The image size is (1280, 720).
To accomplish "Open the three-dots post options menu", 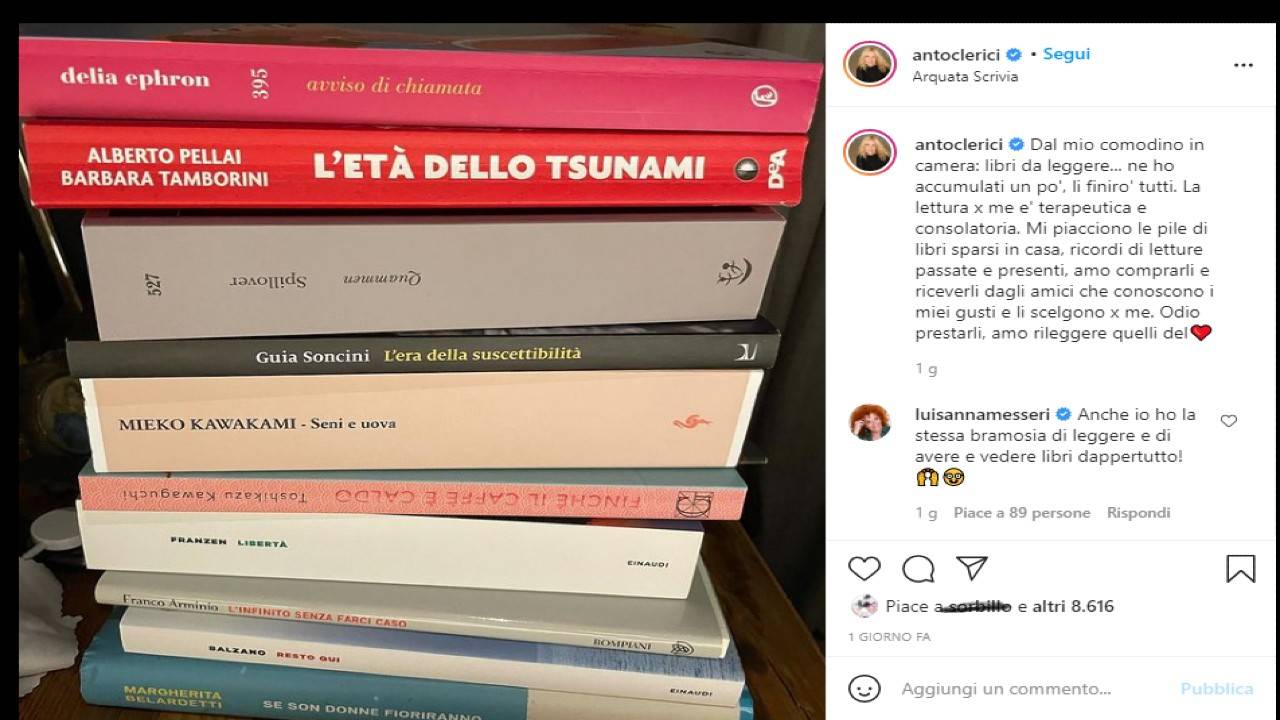I will coord(1243,65).
